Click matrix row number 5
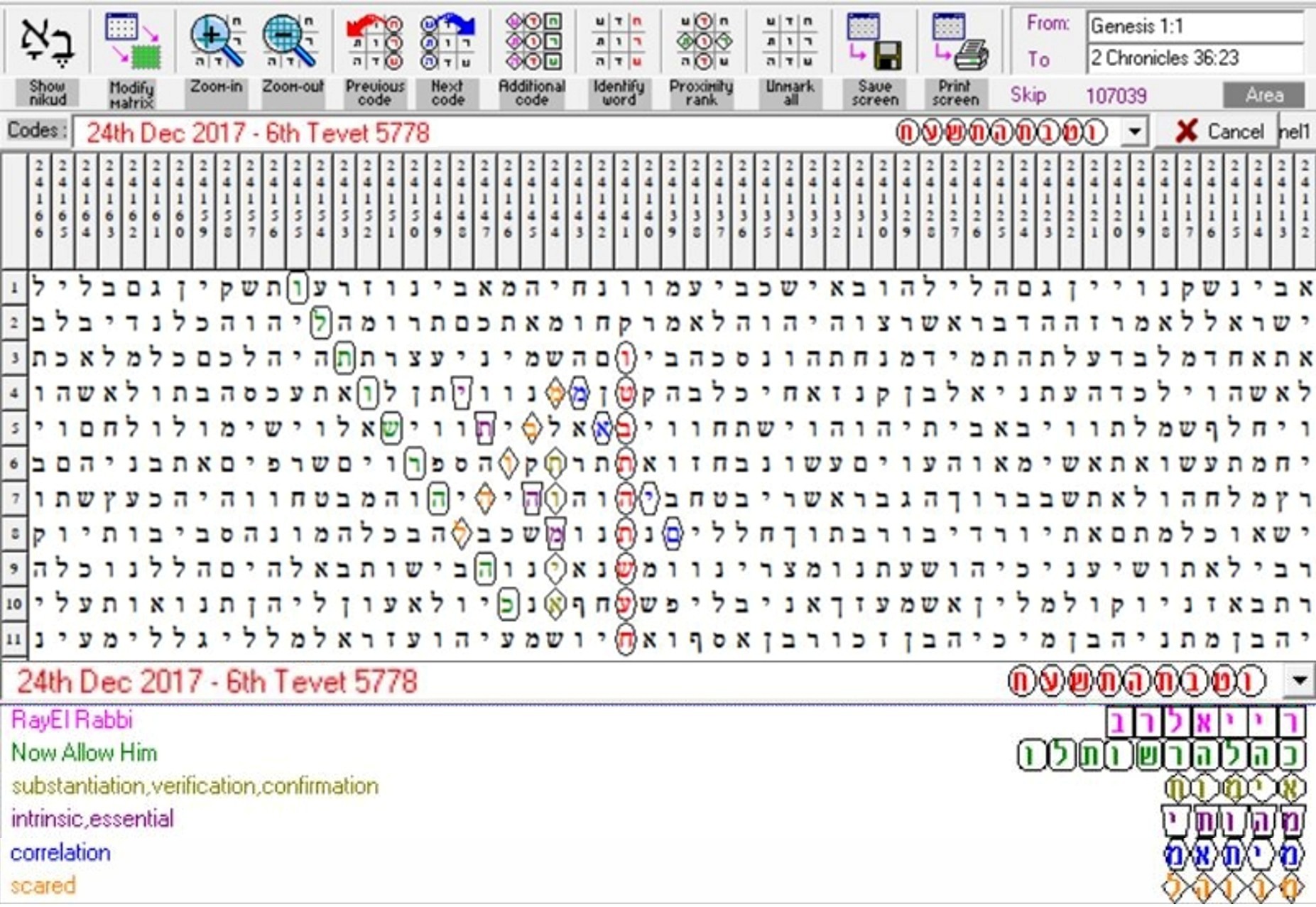 click(13, 428)
